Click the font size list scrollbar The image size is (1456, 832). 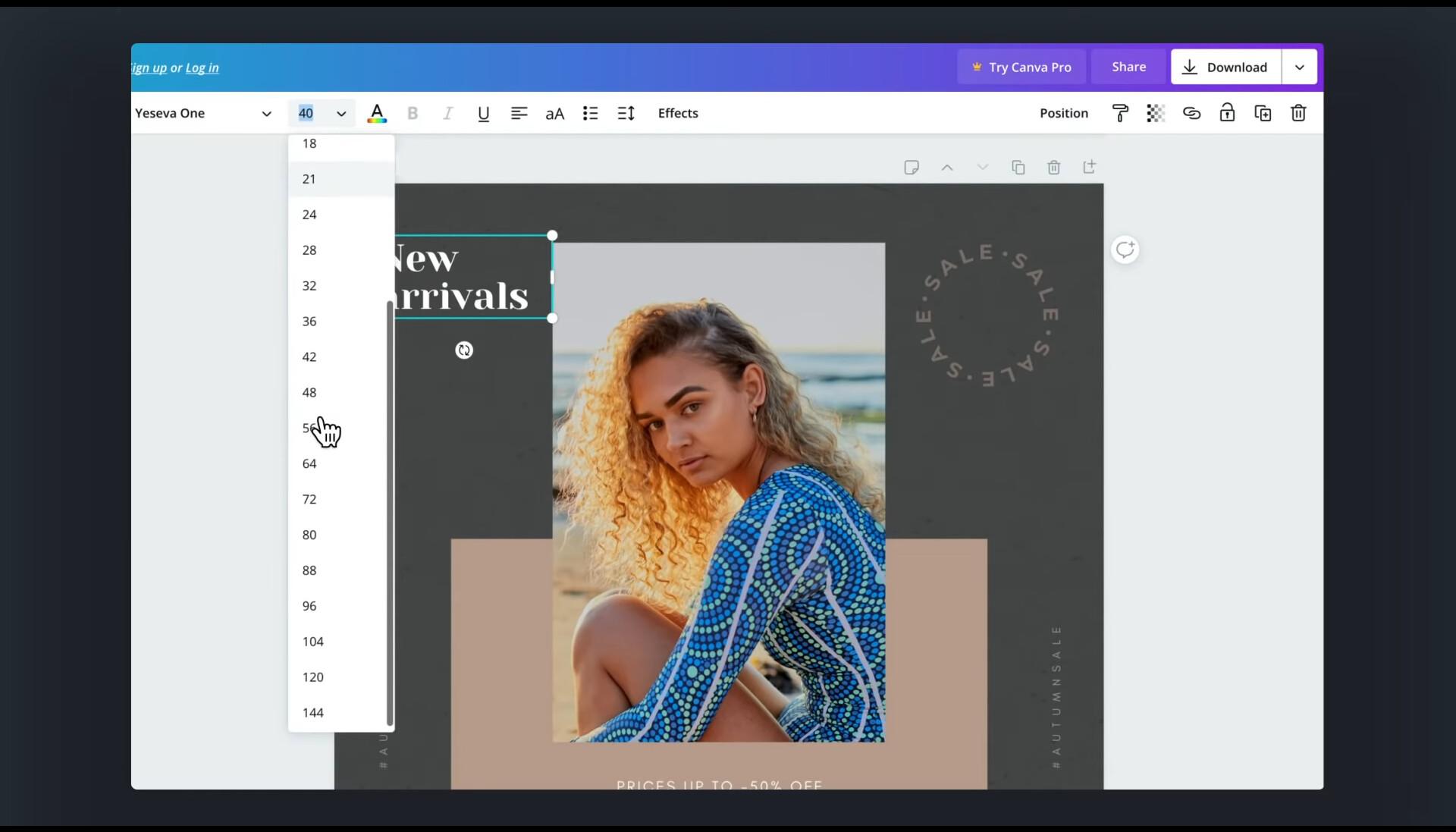click(x=390, y=513)
